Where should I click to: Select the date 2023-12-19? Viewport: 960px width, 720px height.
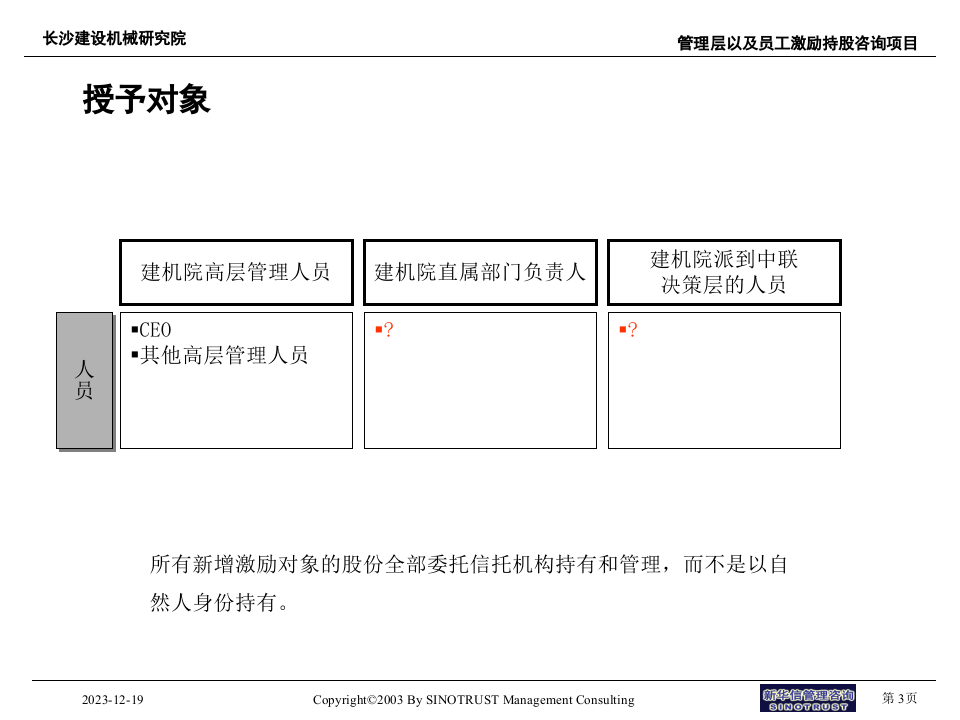click(112, 700)
